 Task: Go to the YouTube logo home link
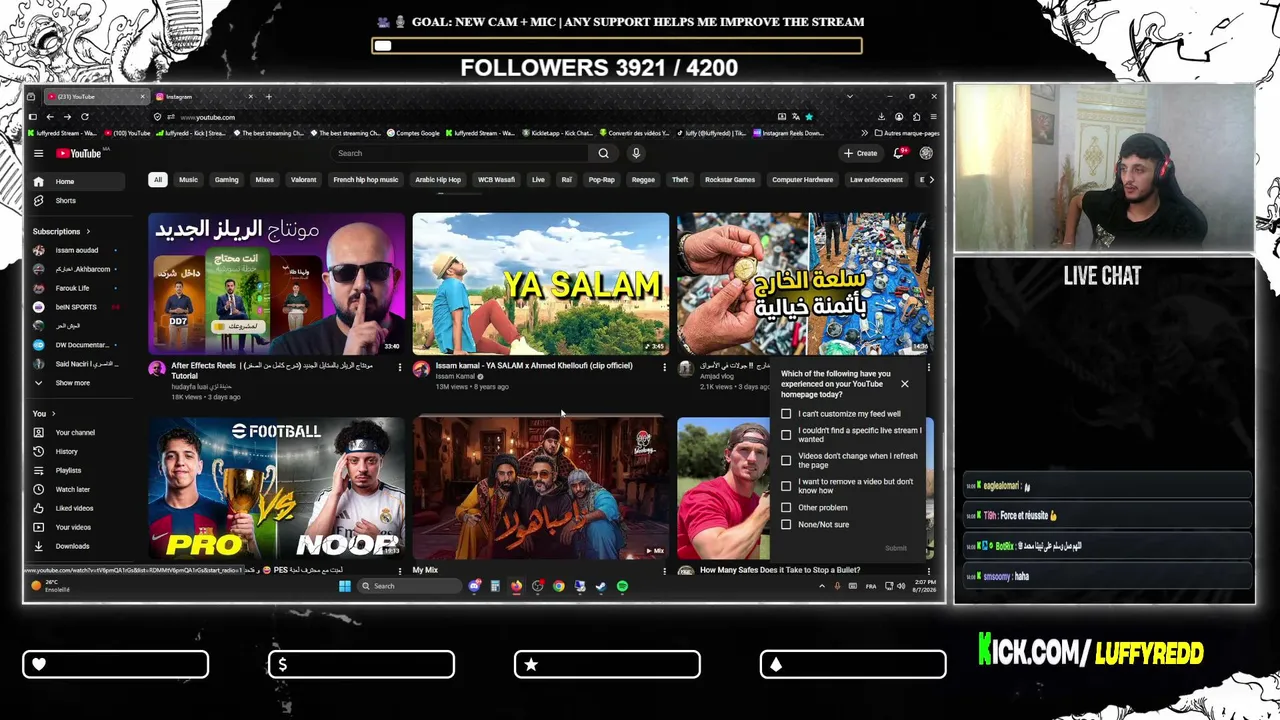(x=78, y=153)
